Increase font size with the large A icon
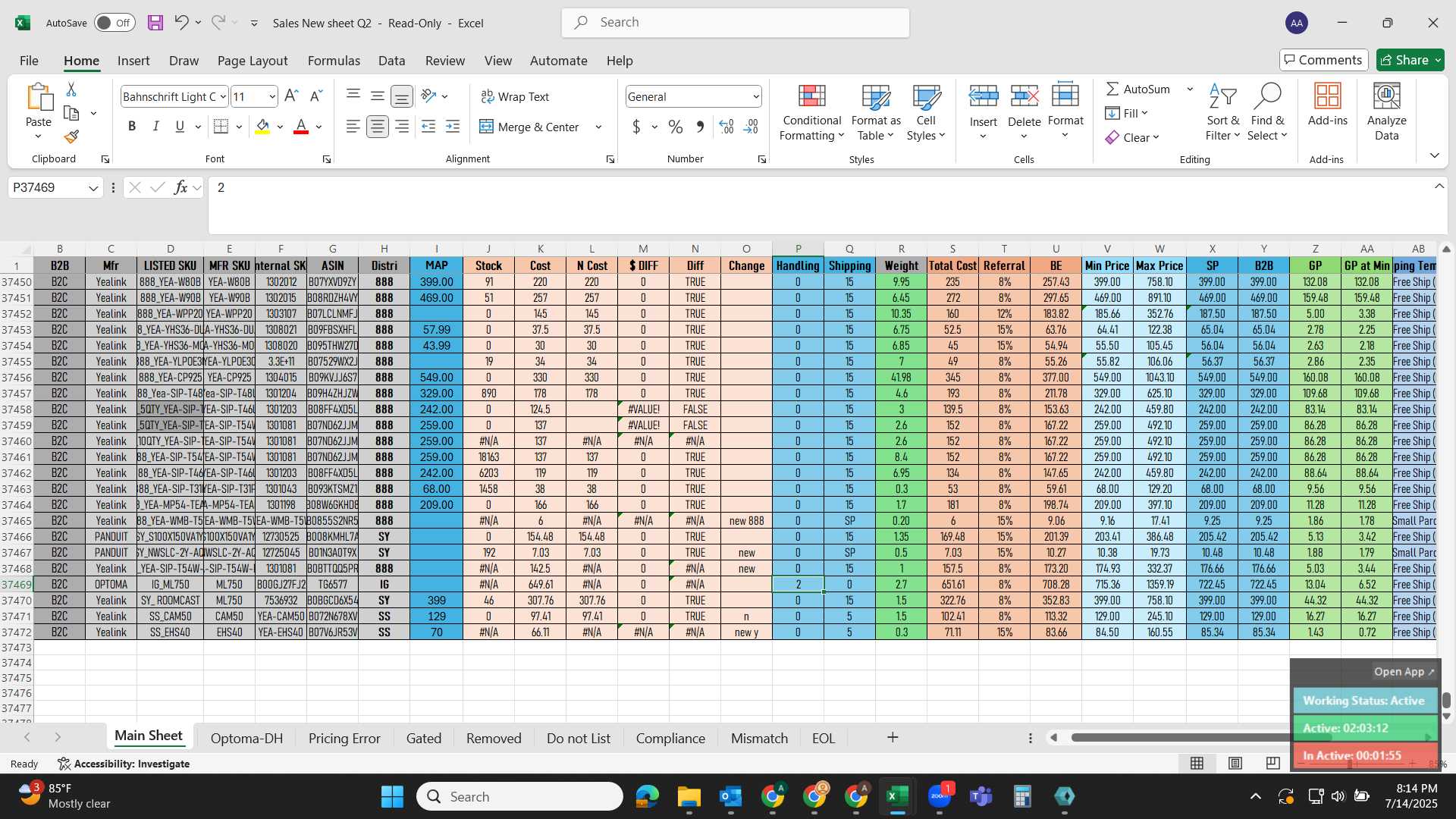 coord(291,96)
